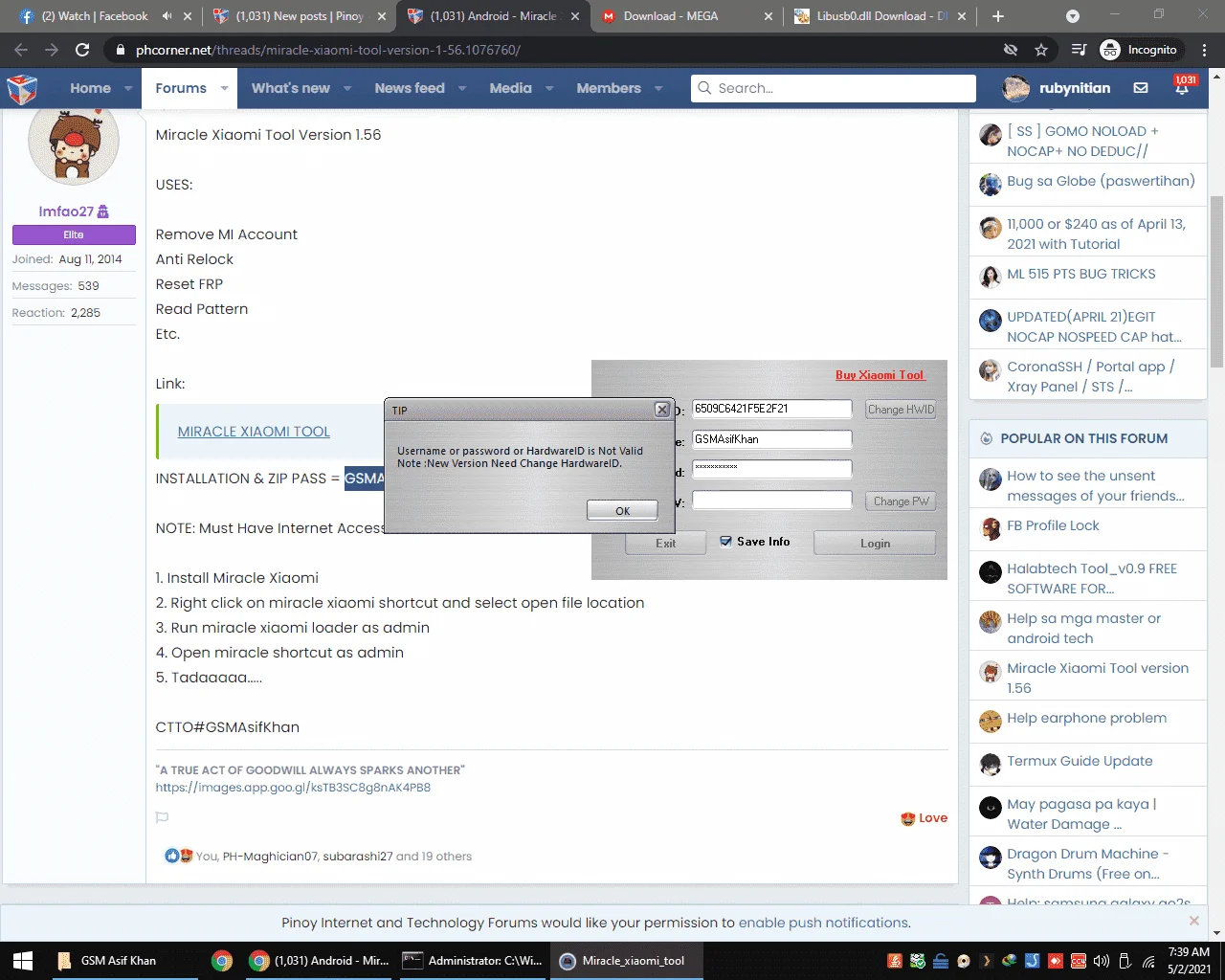This screenshot has height=980, width=1225.
Task: Open the MIRACLE XIAOMI TOOL link
Action: pyautogui.click(x=254, y=432)
